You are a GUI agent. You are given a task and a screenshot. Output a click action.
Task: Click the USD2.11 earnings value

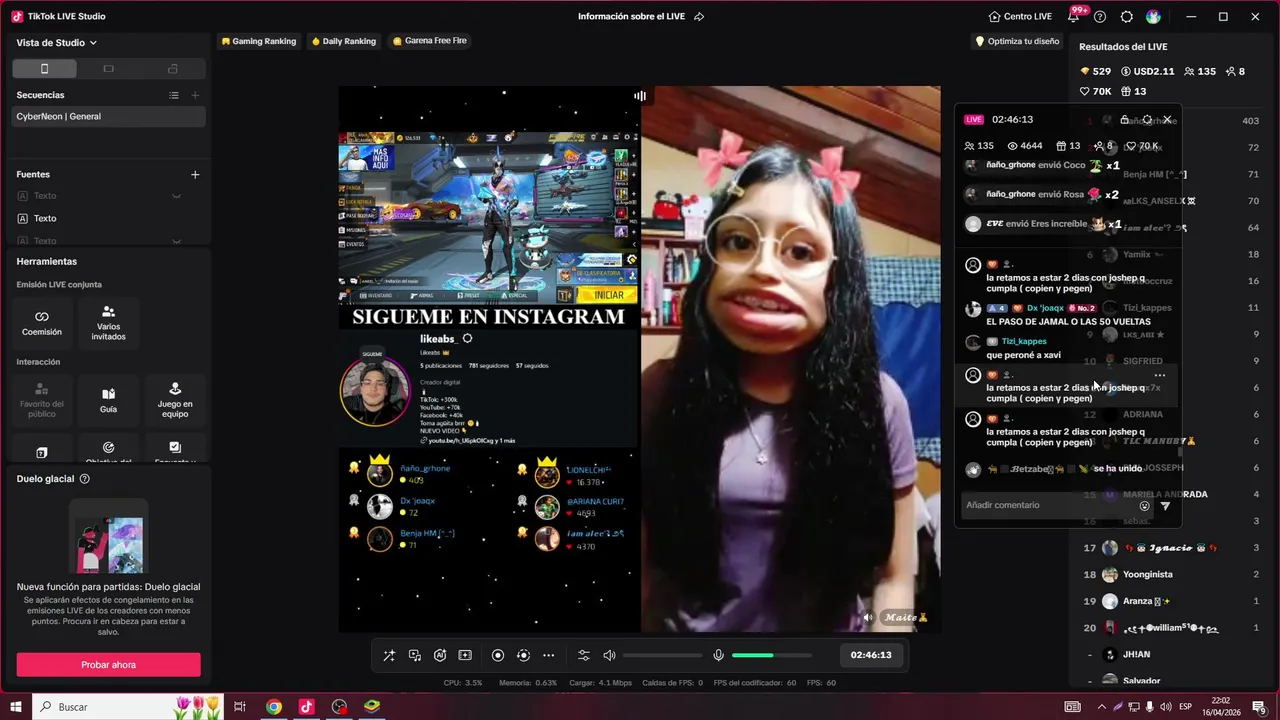1147,71
